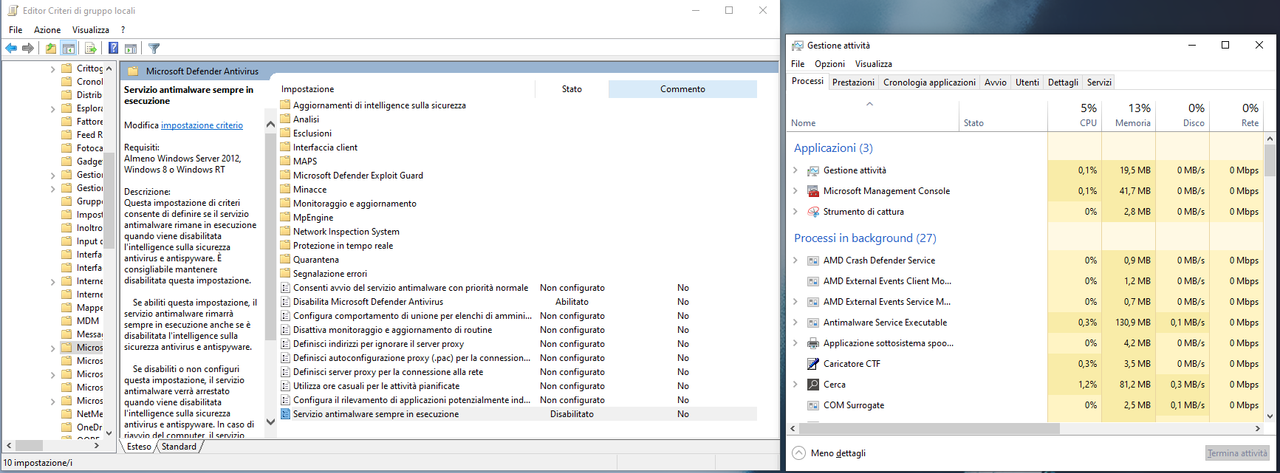Click the Back arrow in Group Policy toolbar
Screen dimensions: 1280x473
(x=11, y=48)
